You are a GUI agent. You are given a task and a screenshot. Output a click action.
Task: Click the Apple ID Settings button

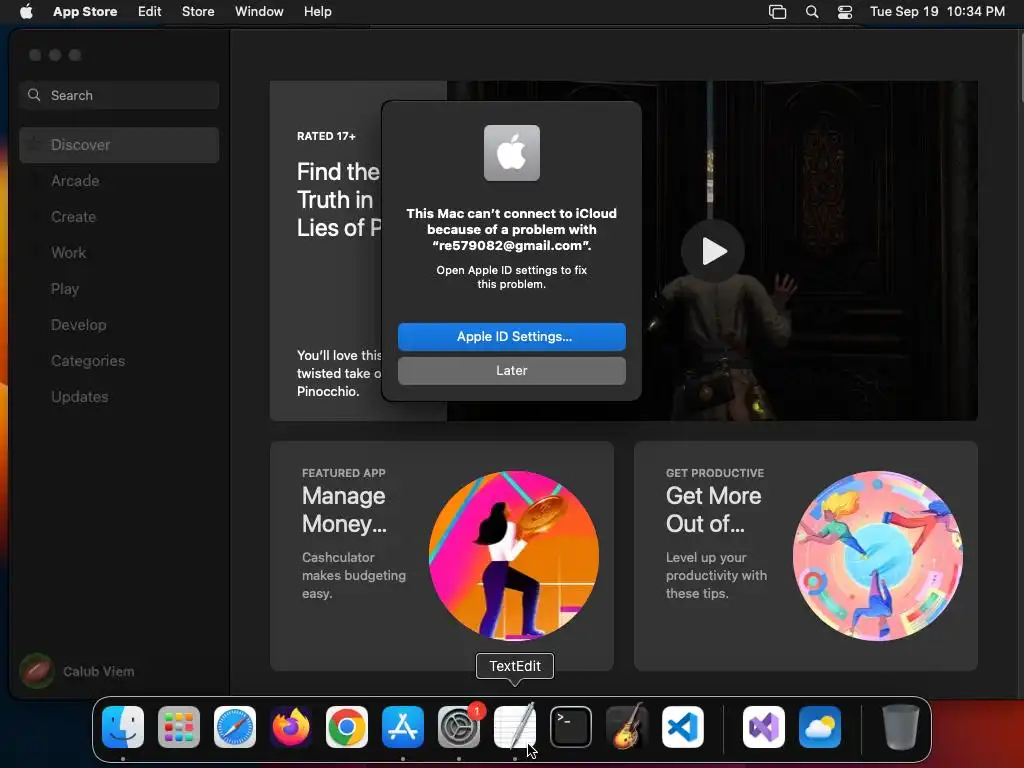tap(511, 336)
